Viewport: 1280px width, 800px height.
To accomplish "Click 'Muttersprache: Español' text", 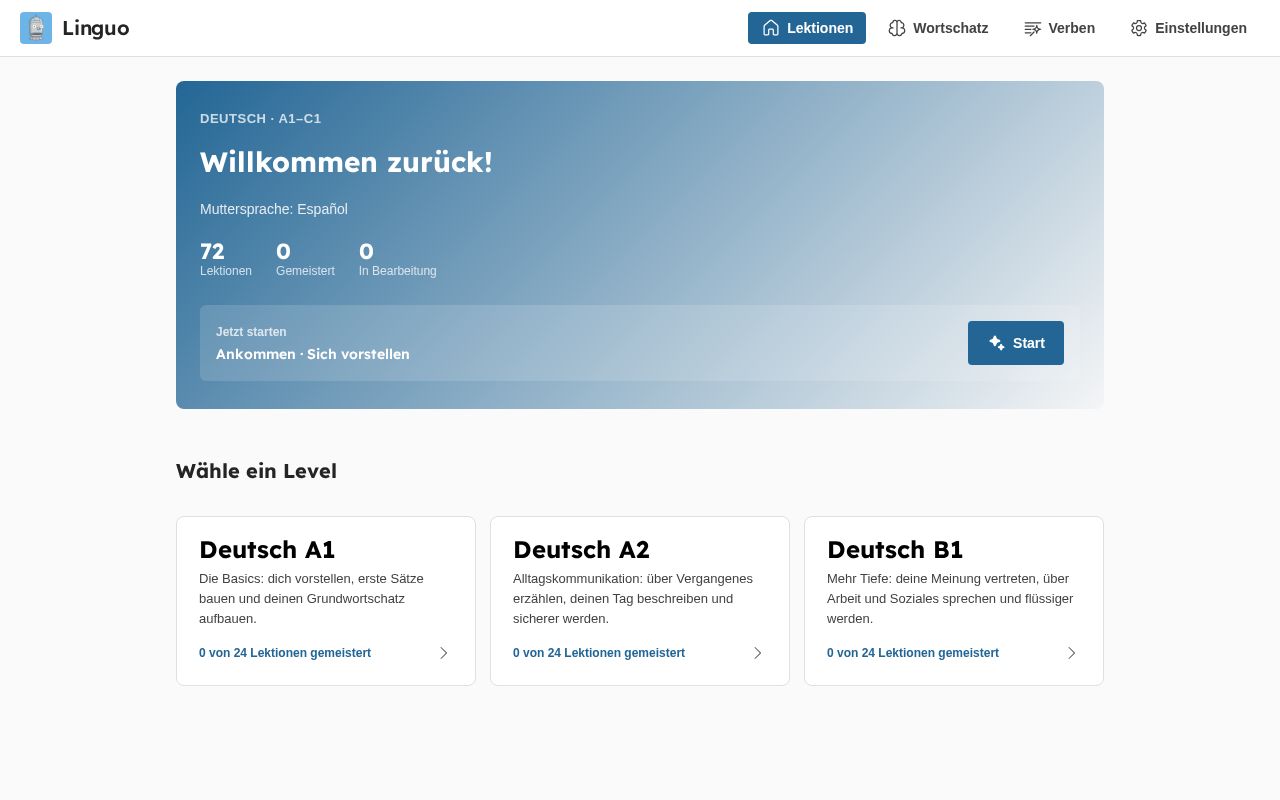I will (274, 209).
